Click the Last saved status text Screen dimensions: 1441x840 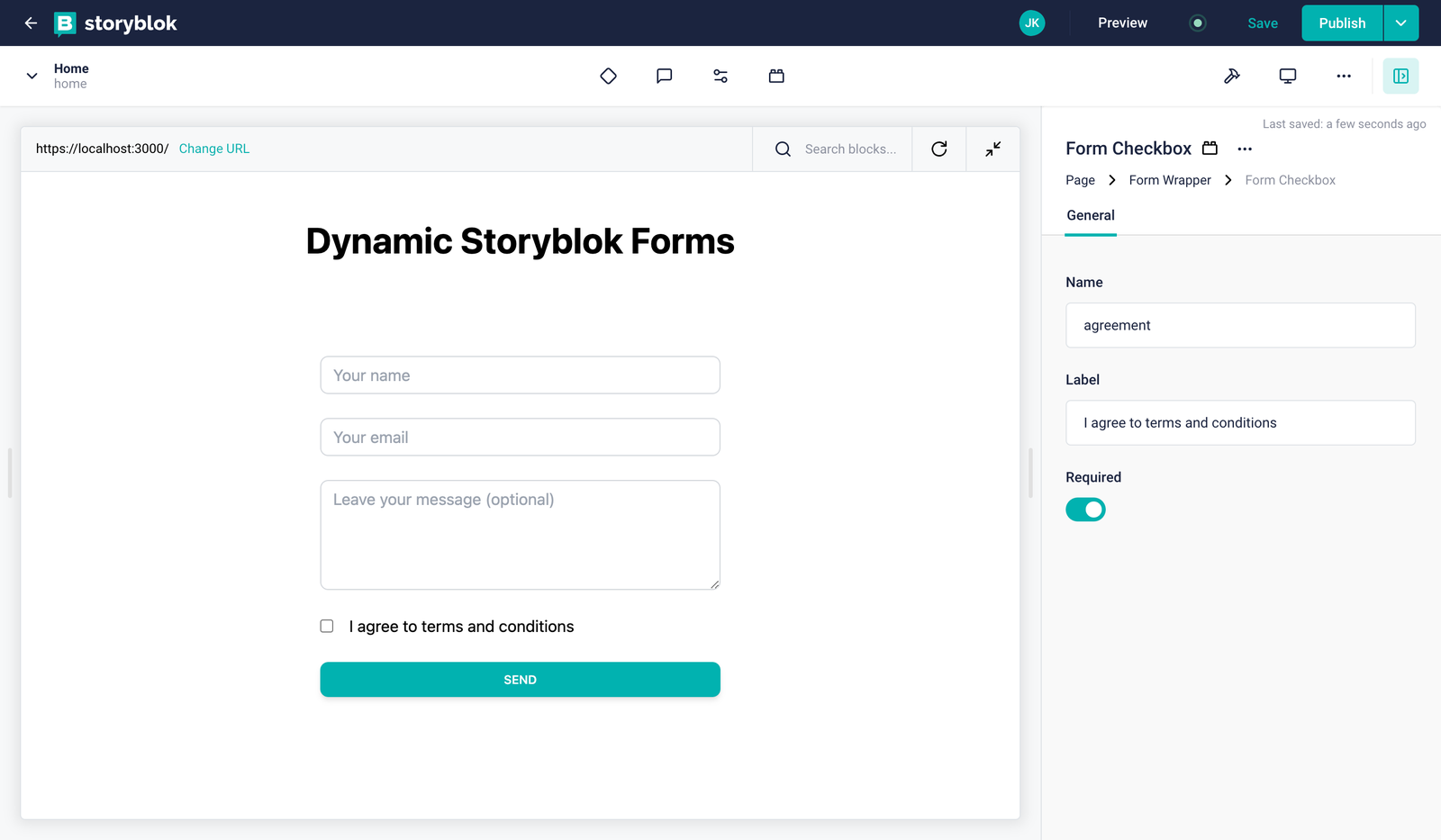(1344, 124)
